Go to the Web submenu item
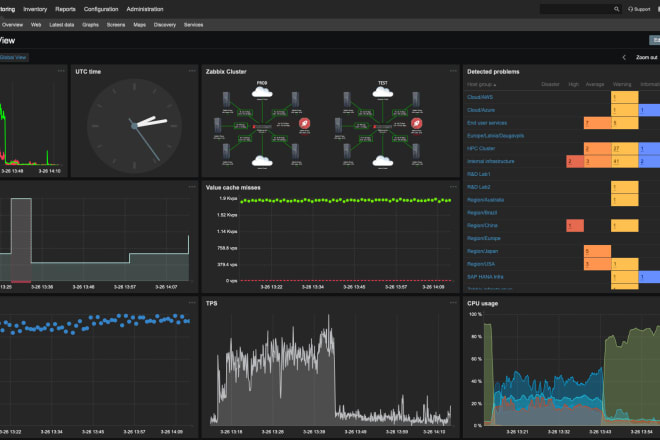The image size is (660, 440). (36, 25)
